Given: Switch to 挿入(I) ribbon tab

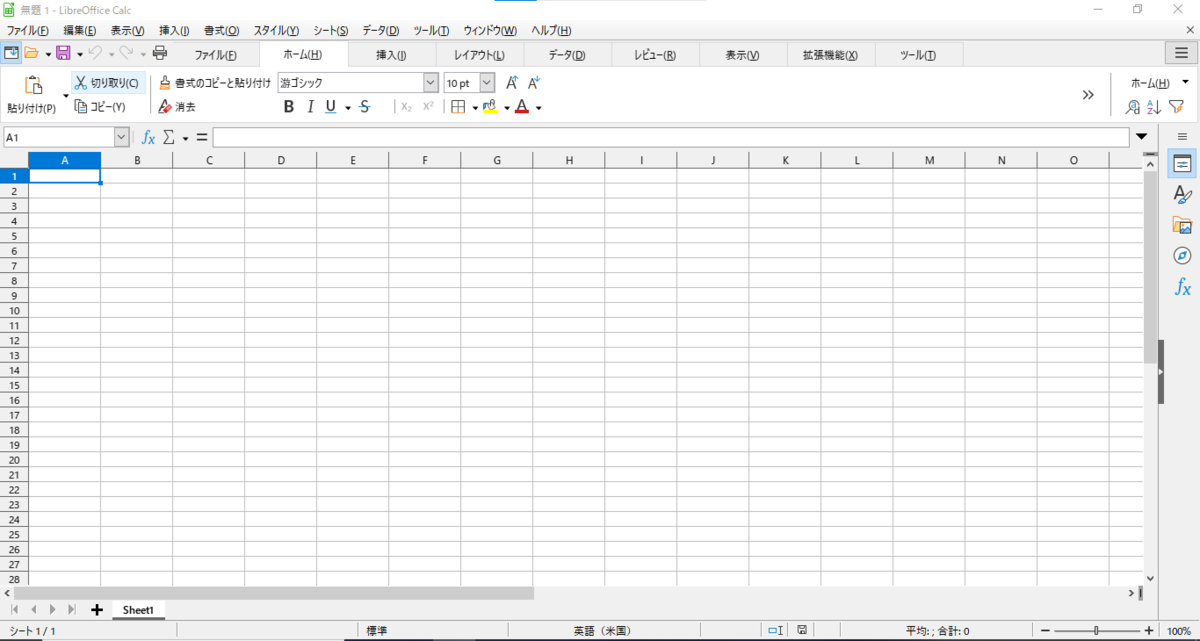Looking at the screenshot, I should point(391,54).
